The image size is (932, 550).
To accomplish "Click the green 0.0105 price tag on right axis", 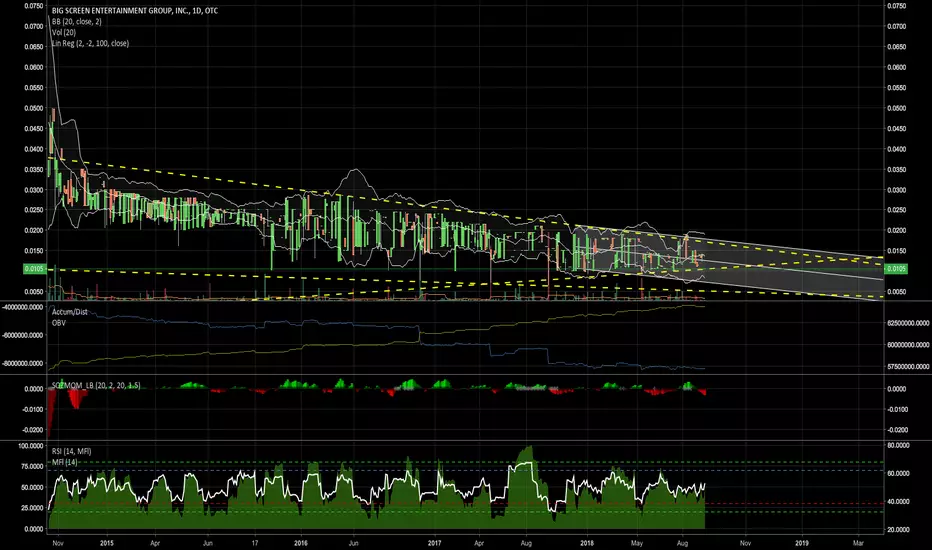I will [x=896, y=269].
